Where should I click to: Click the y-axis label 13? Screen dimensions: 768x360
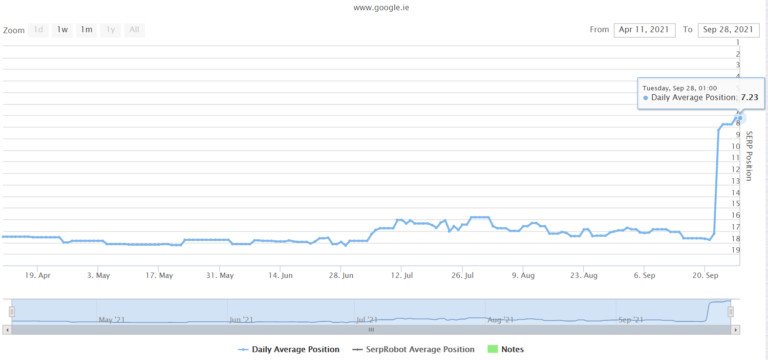(x=736, y=181)
